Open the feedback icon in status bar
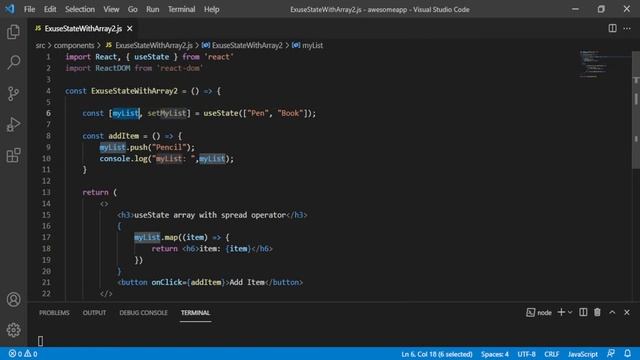Screen dimensions: 640x360 click(x=611, y=353)
